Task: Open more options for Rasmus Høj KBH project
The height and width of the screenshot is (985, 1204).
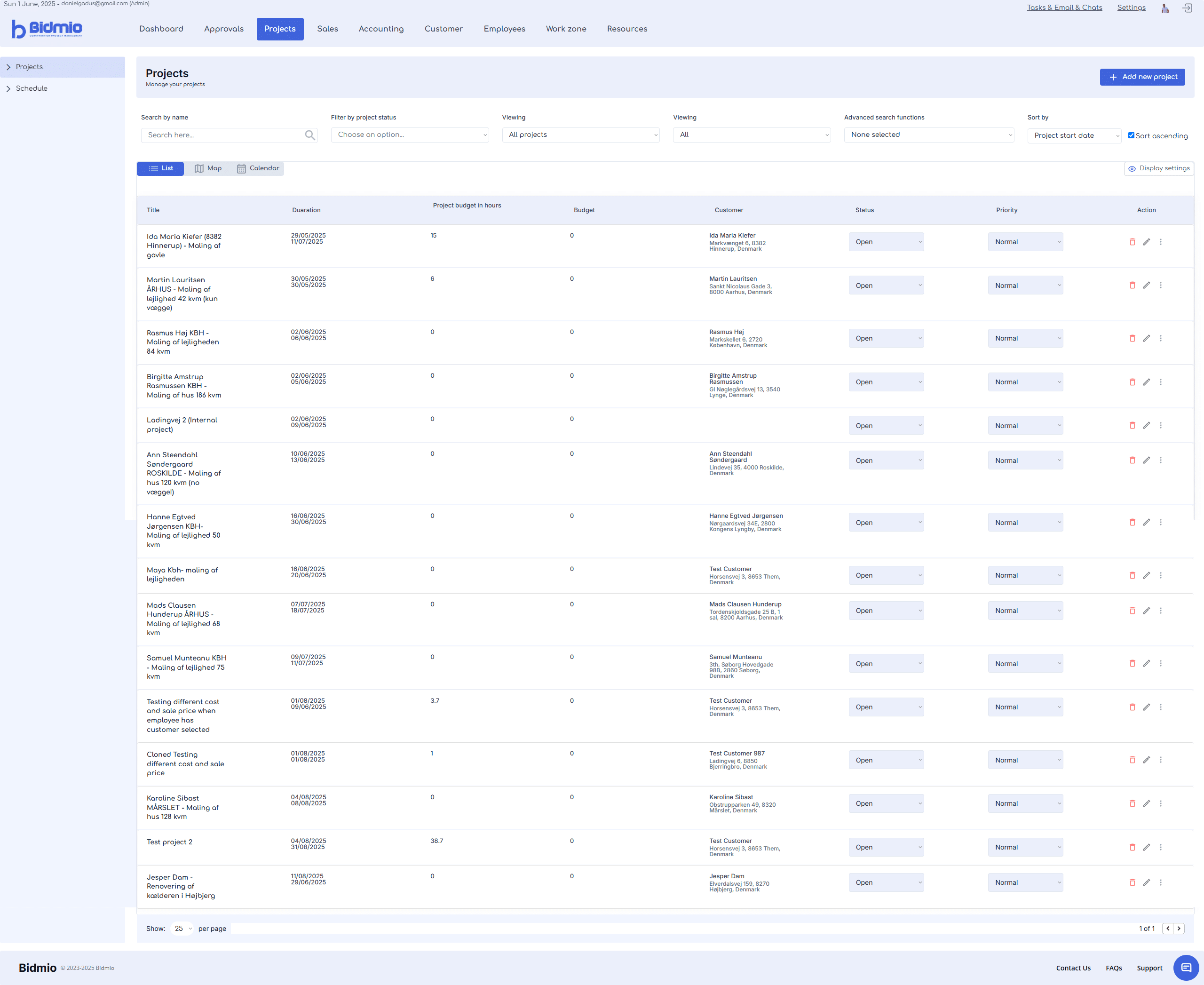Action: coord(1160,338)
